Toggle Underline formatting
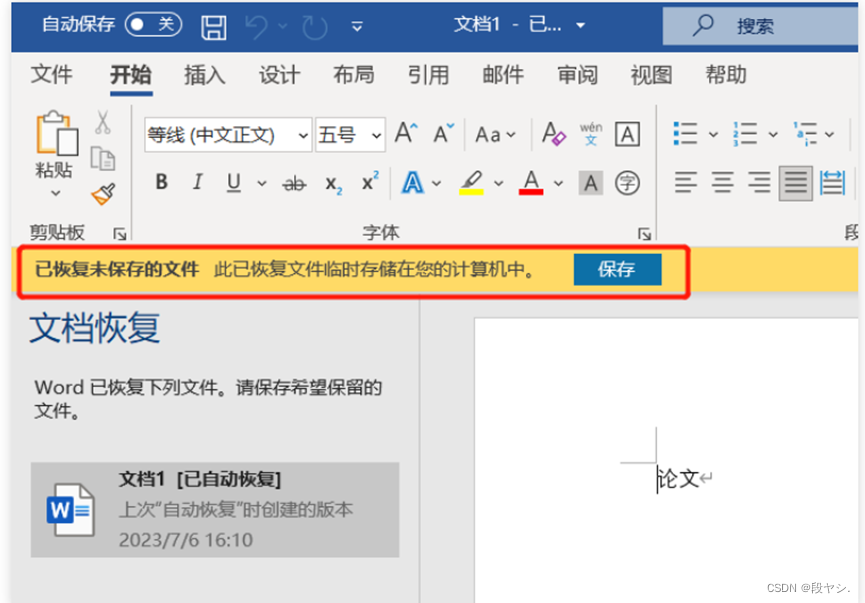865x603 pixels. coord(234,183)
